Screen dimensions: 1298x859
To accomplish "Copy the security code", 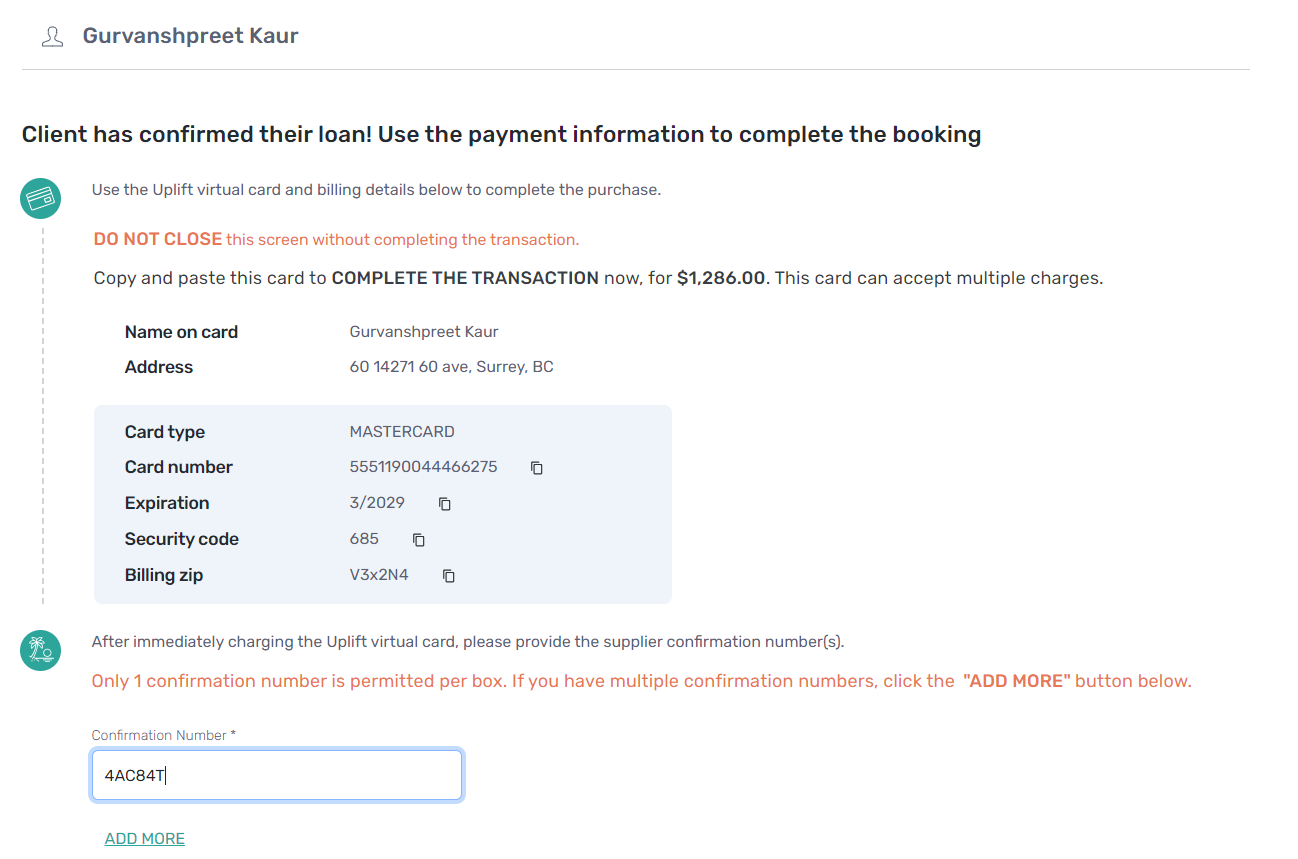I will tap(419, 540).
